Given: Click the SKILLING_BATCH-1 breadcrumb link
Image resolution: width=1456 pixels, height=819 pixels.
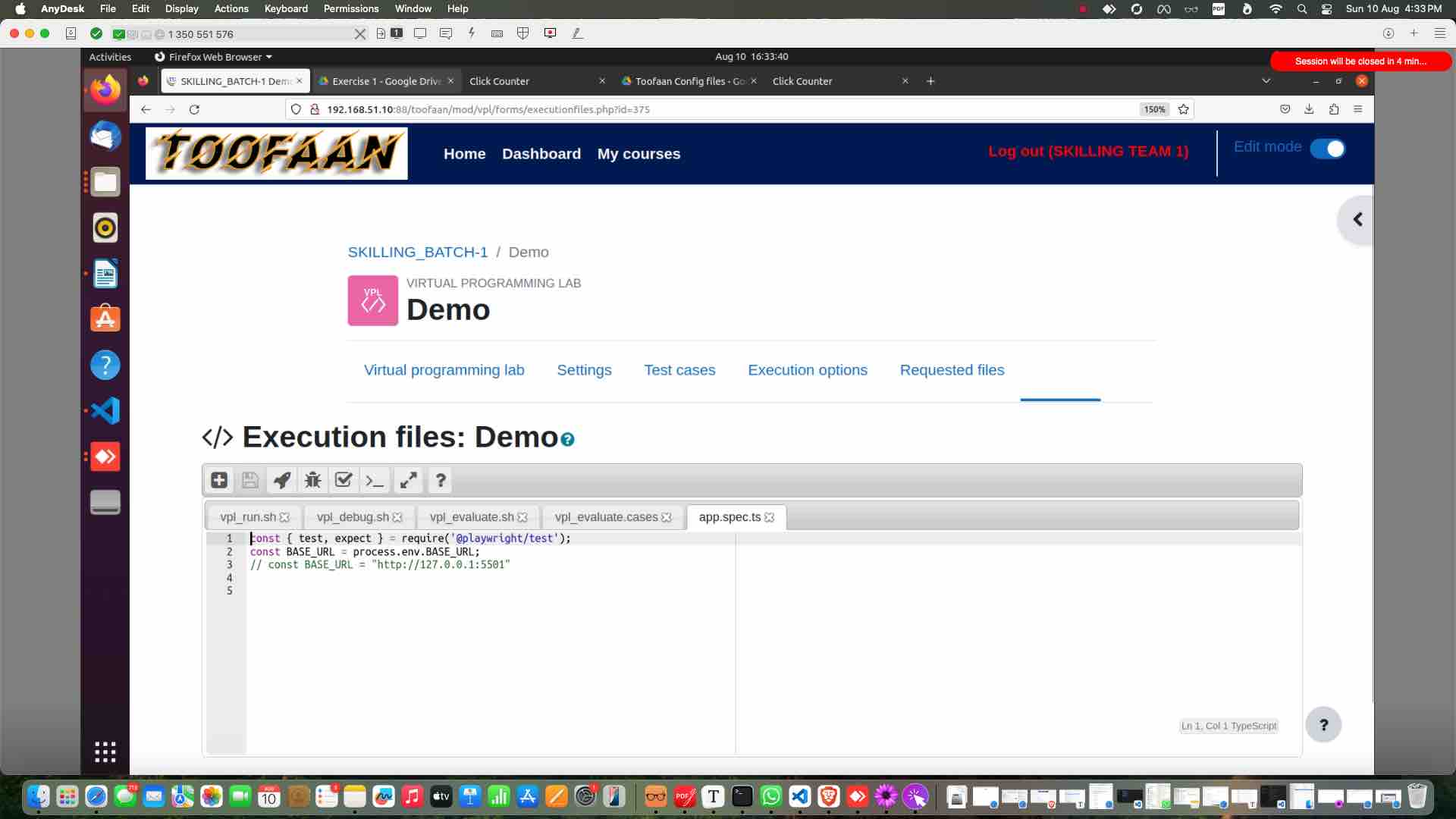Looking at the screenshot, I should point(418,252).
